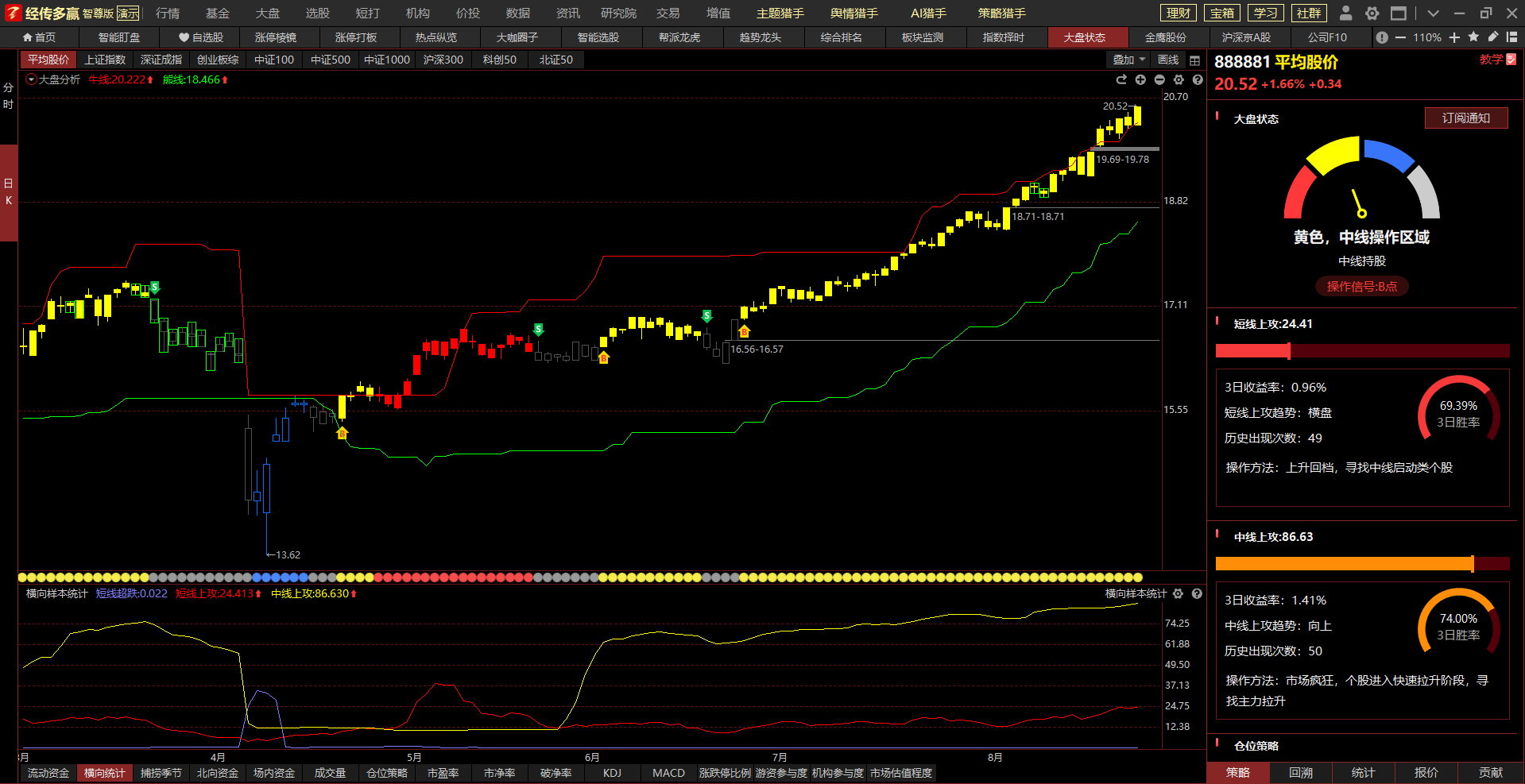Select the KDJ indicator tab
Screen dimensions: 1525x784
click(612, 773)
